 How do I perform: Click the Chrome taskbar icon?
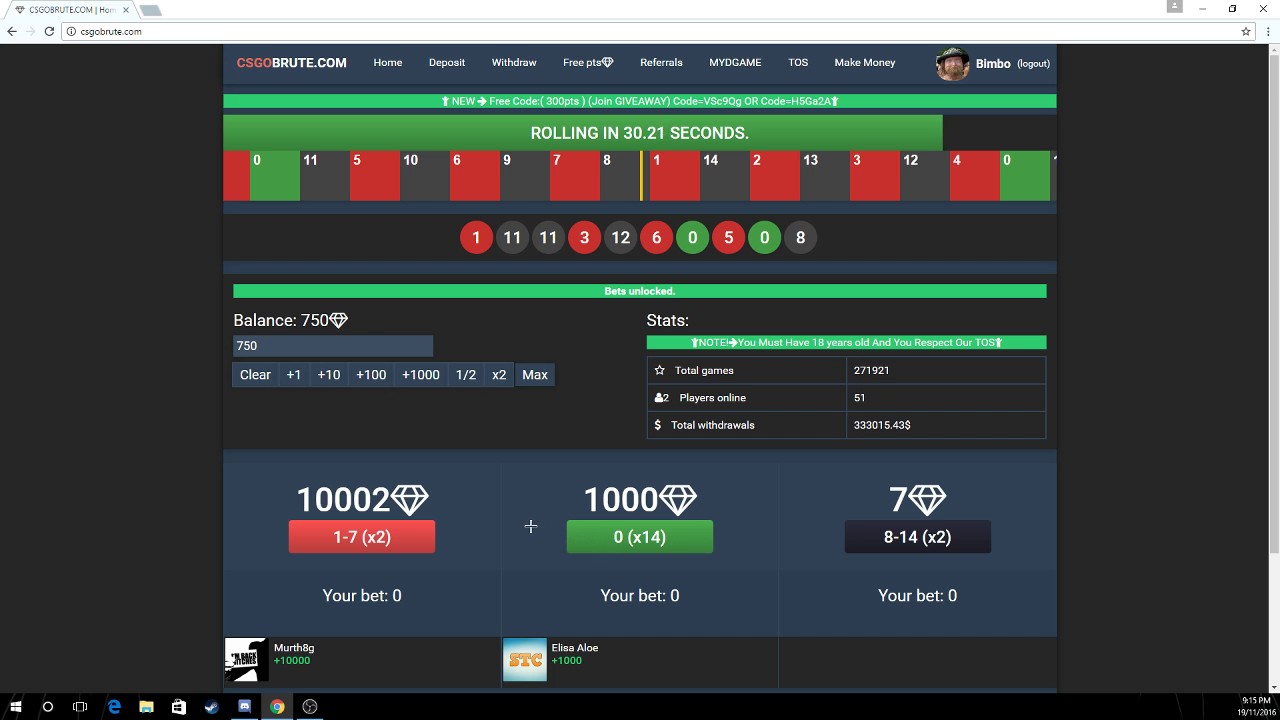[277, 706]
